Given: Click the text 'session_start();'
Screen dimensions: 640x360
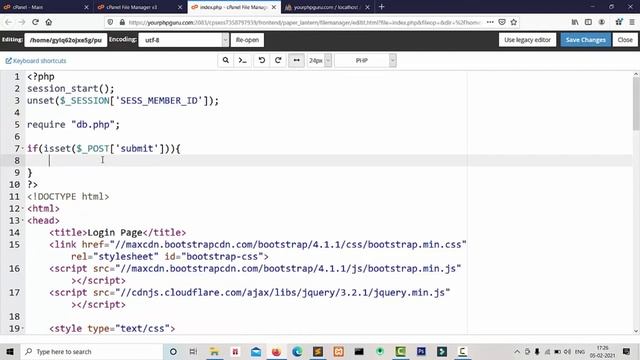Looking at the screenshot, I should (71, 89).
